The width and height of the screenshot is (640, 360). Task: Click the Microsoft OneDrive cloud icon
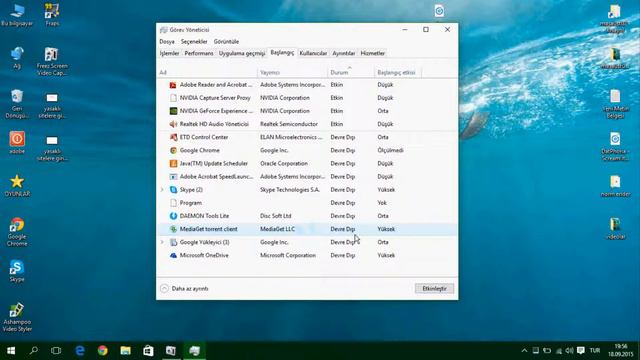click(x=173, y=255)
